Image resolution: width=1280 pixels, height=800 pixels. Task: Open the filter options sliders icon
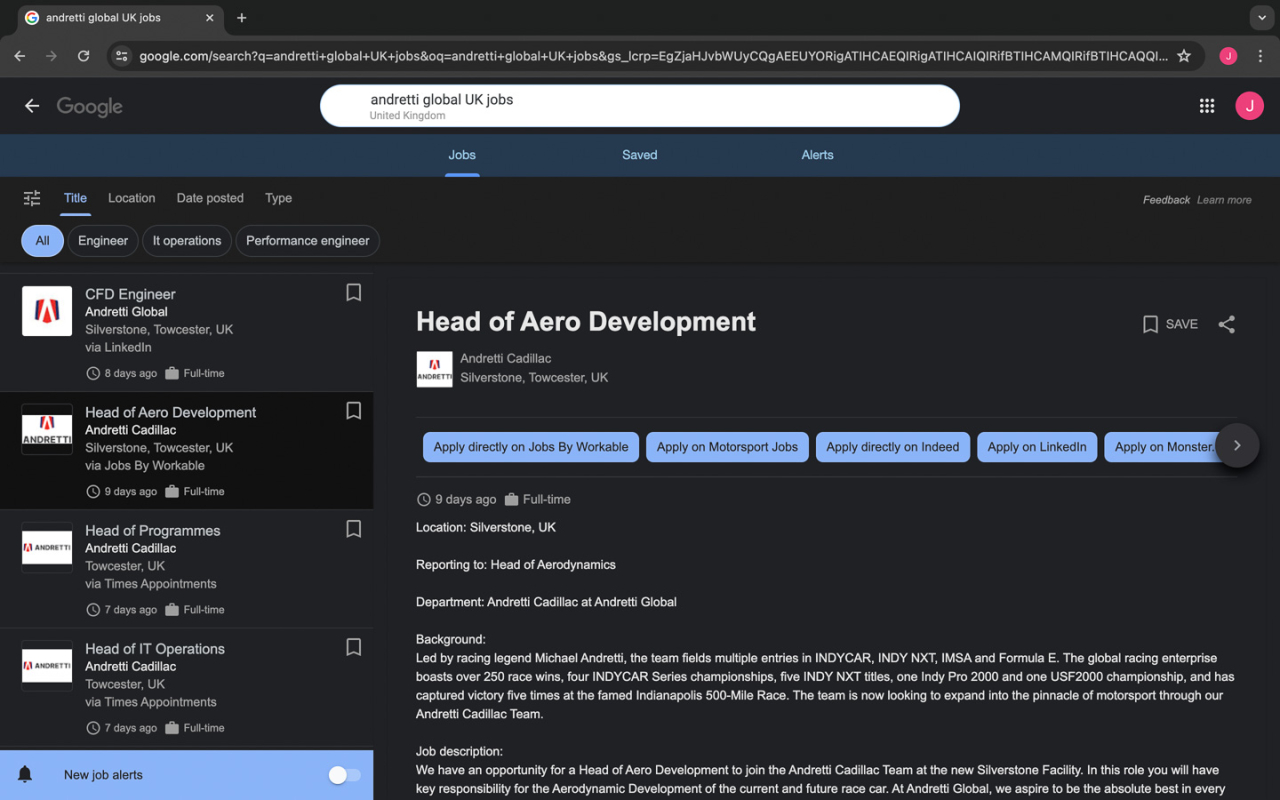coord(32,198)
